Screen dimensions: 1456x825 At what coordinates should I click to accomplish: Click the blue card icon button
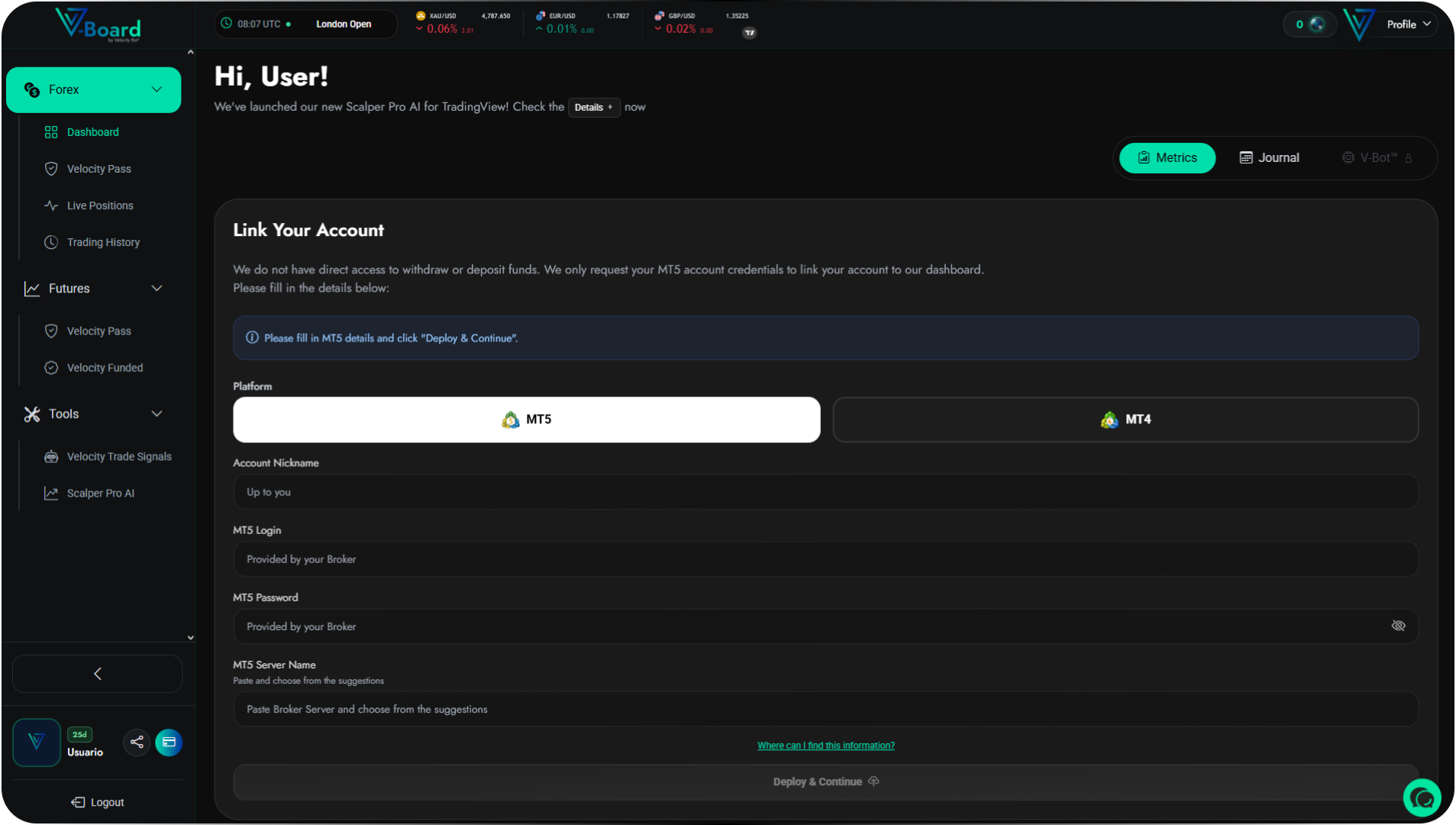click(x=169, y=742)
